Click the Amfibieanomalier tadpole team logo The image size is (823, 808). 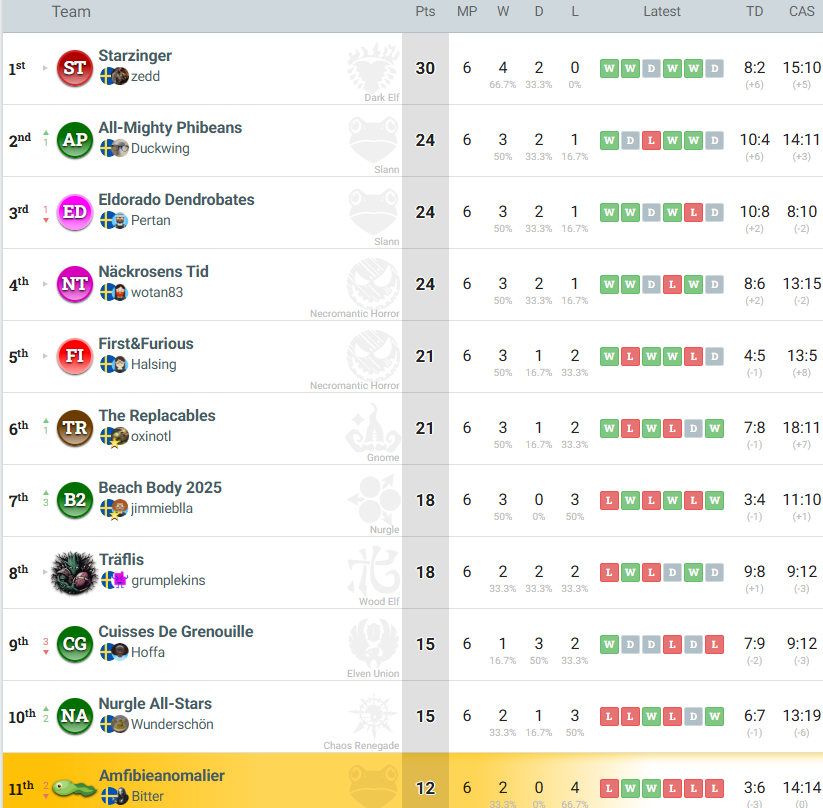pyautogui.click(x=74, y=789)
